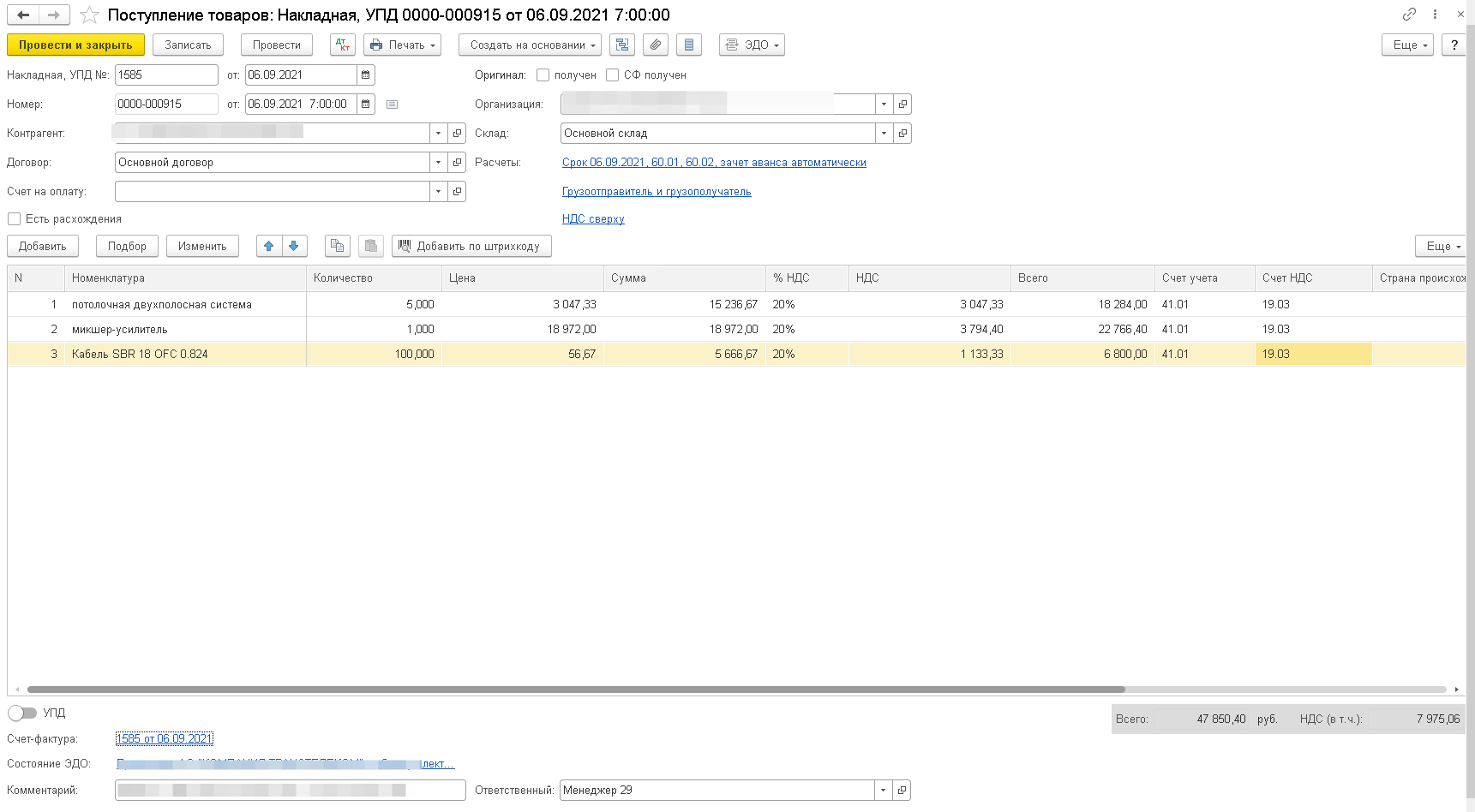The height and width of the screenshot is (812, 1475).
Task: Open invoice 1585 от 06.09.2021 link
Action: 165,739
